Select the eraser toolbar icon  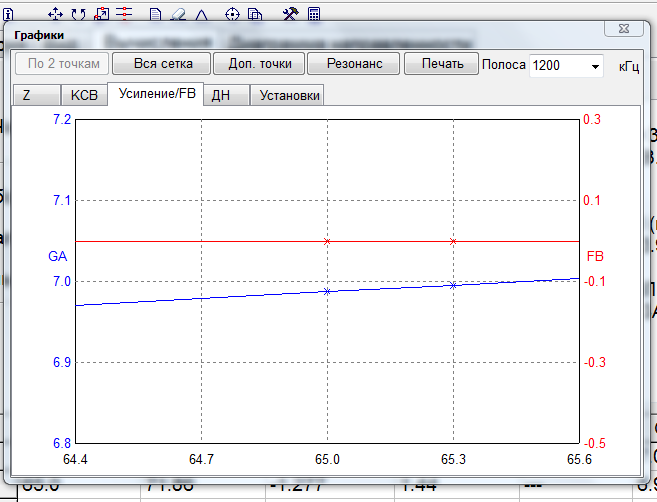click(178, 15)
